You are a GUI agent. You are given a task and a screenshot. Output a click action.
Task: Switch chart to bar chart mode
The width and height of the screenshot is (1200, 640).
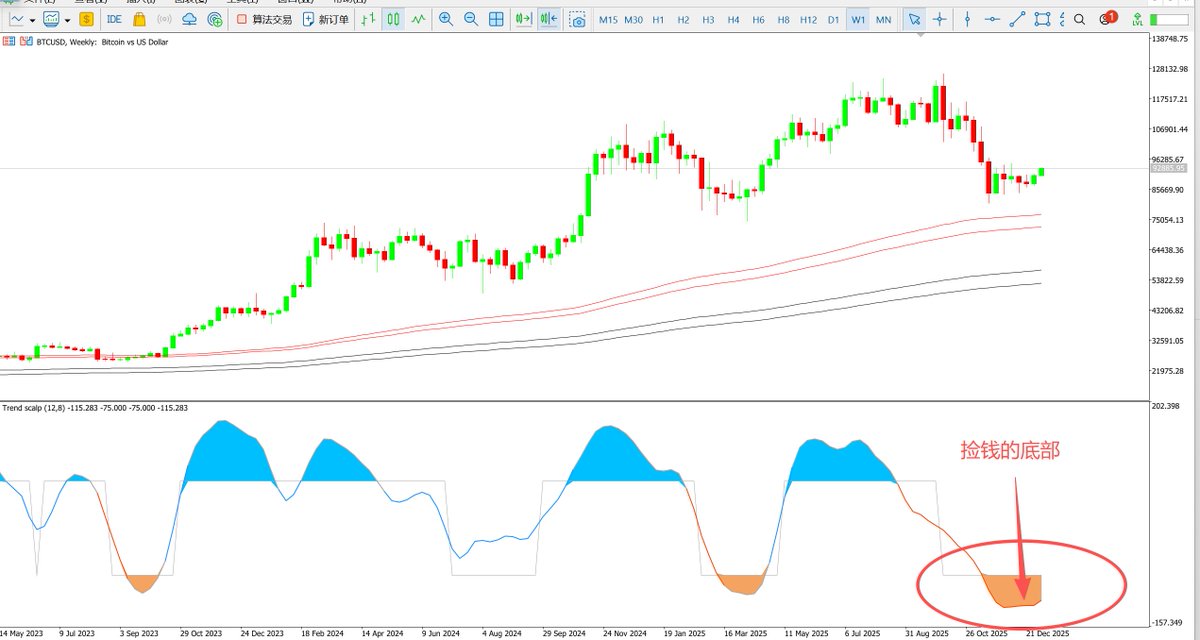368,19
